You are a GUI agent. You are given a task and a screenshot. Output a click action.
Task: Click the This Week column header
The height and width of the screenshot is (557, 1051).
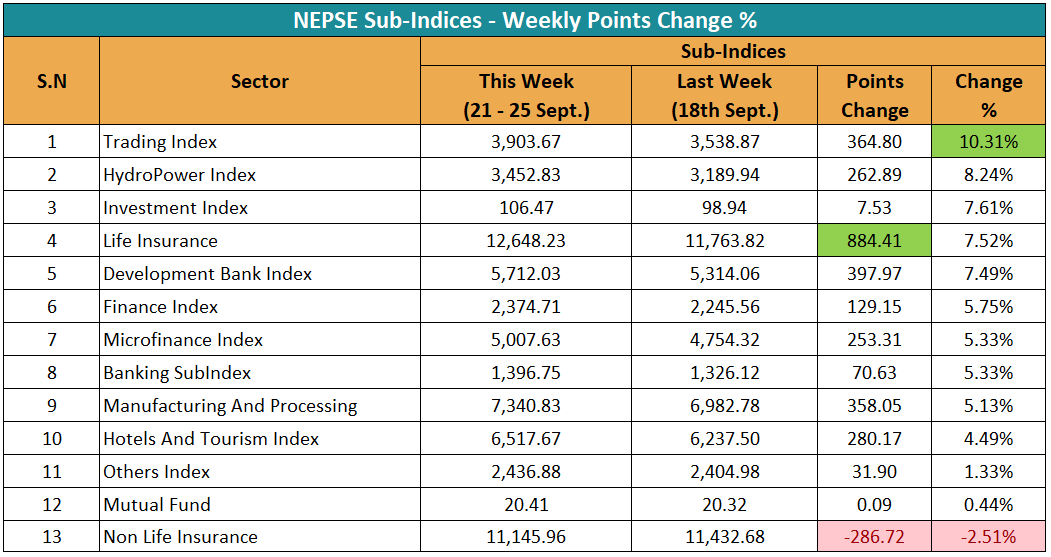[x=526, y=96]
